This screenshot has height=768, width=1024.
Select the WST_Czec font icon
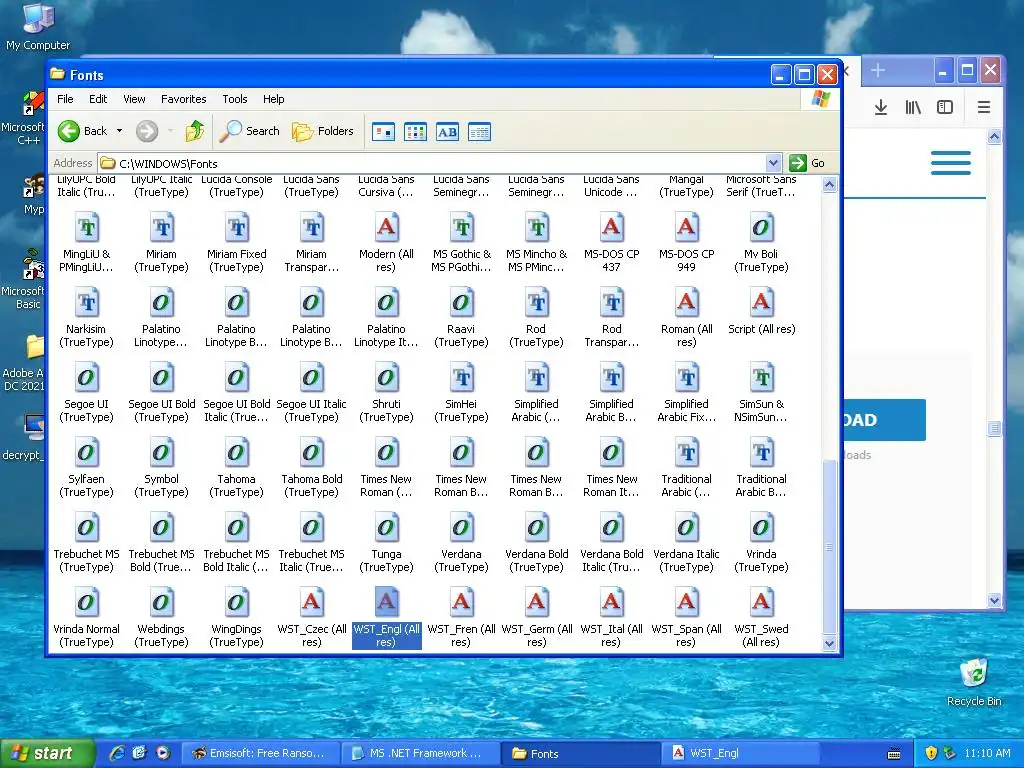point(312,601)
